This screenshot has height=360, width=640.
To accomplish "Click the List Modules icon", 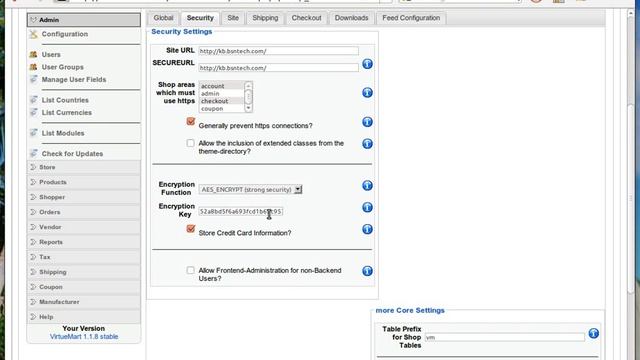I will [33, 133].
